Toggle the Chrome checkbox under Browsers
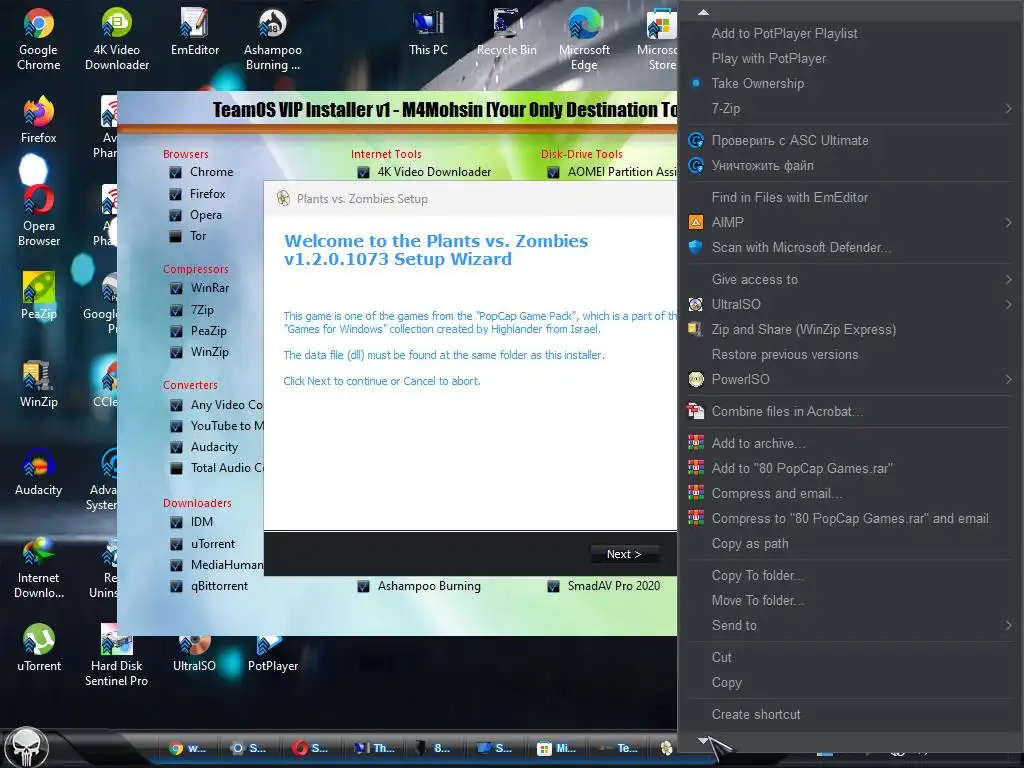The width and height of the screenshot is (1024, 768). click(175, 172)
